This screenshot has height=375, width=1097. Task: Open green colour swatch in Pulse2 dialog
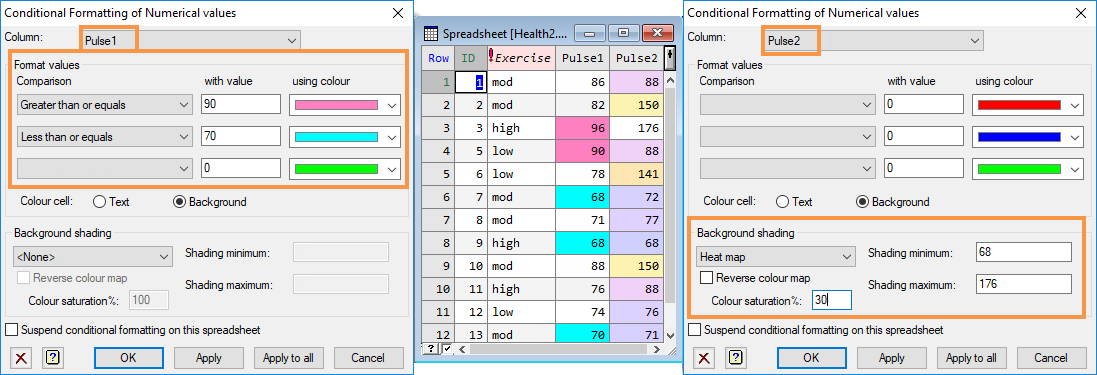tap(1028, 169)
